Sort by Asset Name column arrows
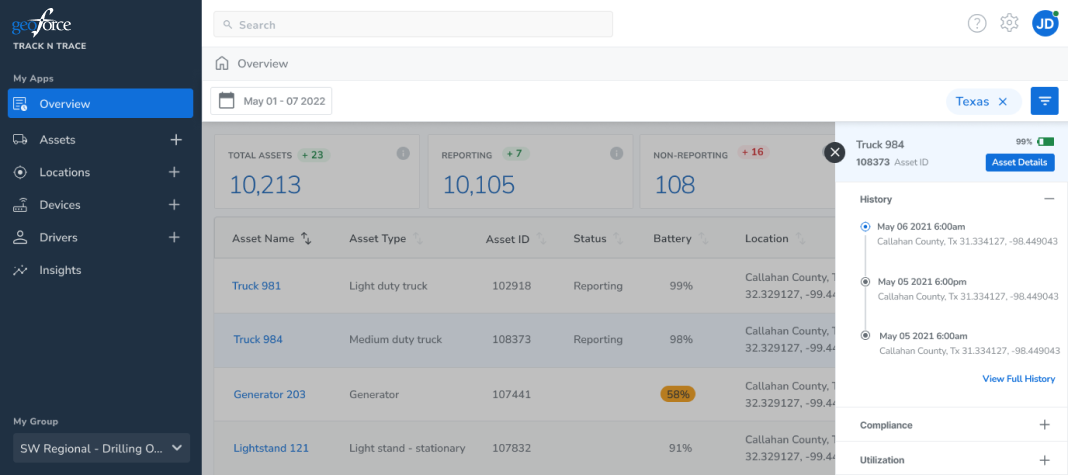Viewport: 1068px width, 476px height. (x=306, y=238)
